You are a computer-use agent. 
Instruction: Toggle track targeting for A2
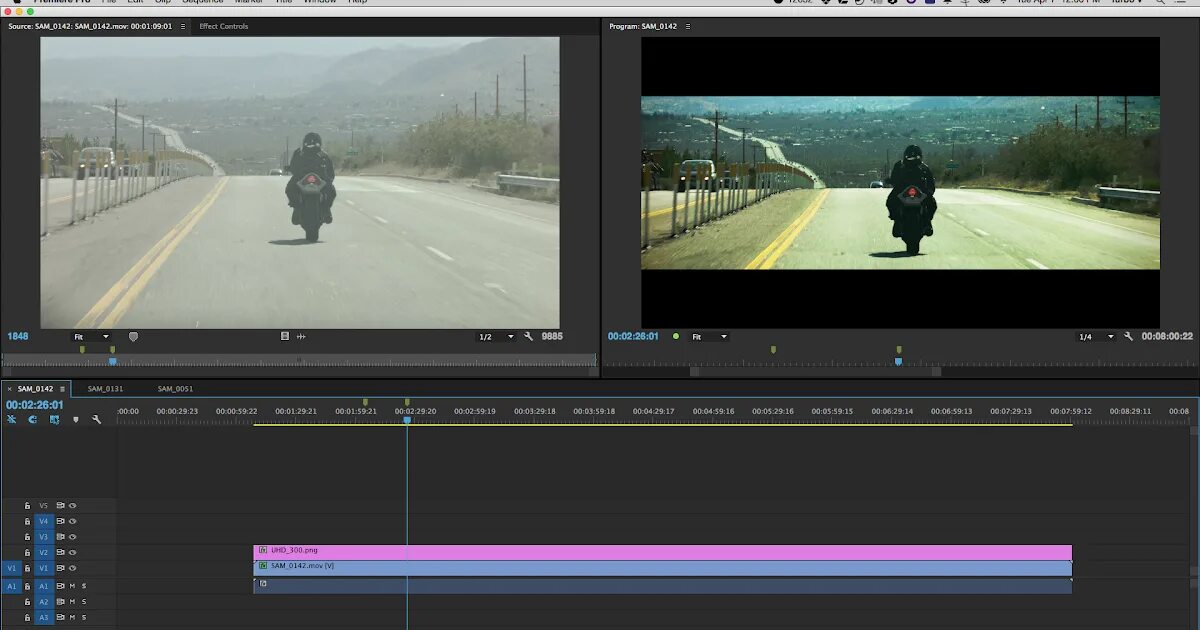(44, 602)
